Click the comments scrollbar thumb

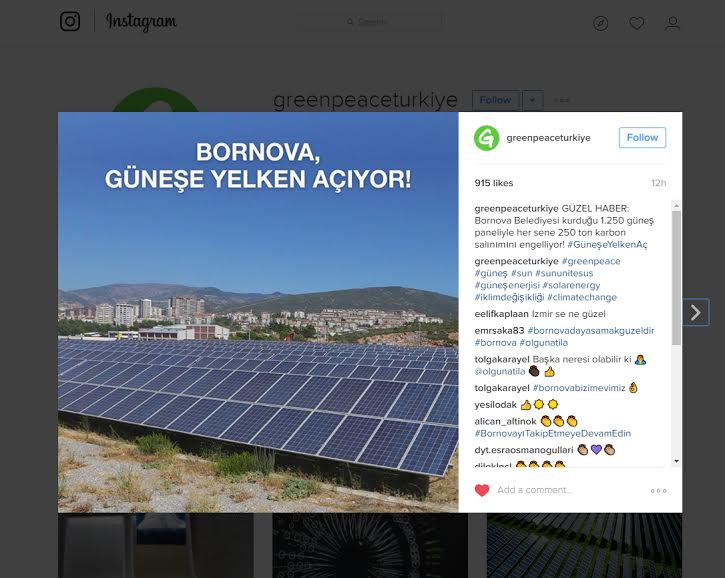tap(676, 277)
